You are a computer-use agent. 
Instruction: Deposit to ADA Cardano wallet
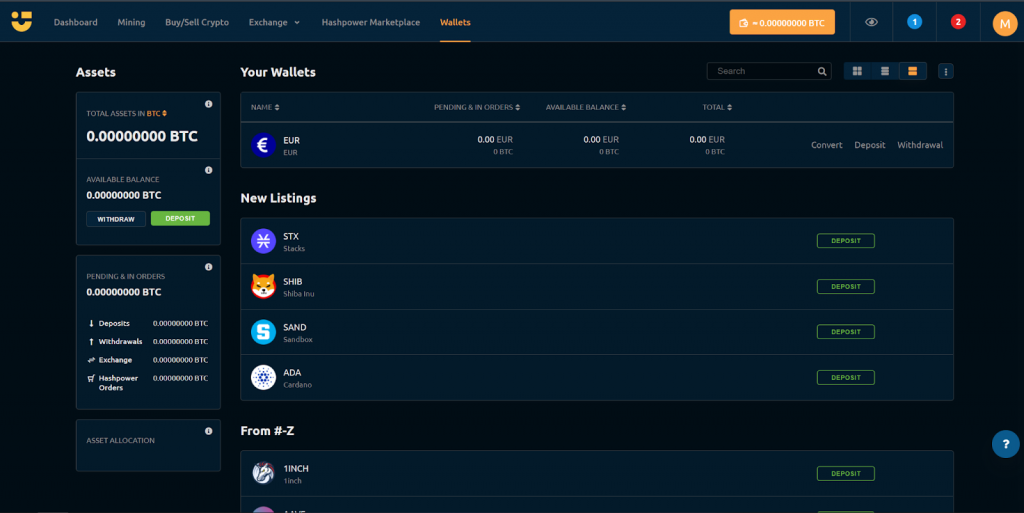pyautogui.click(x=846, y=377)
